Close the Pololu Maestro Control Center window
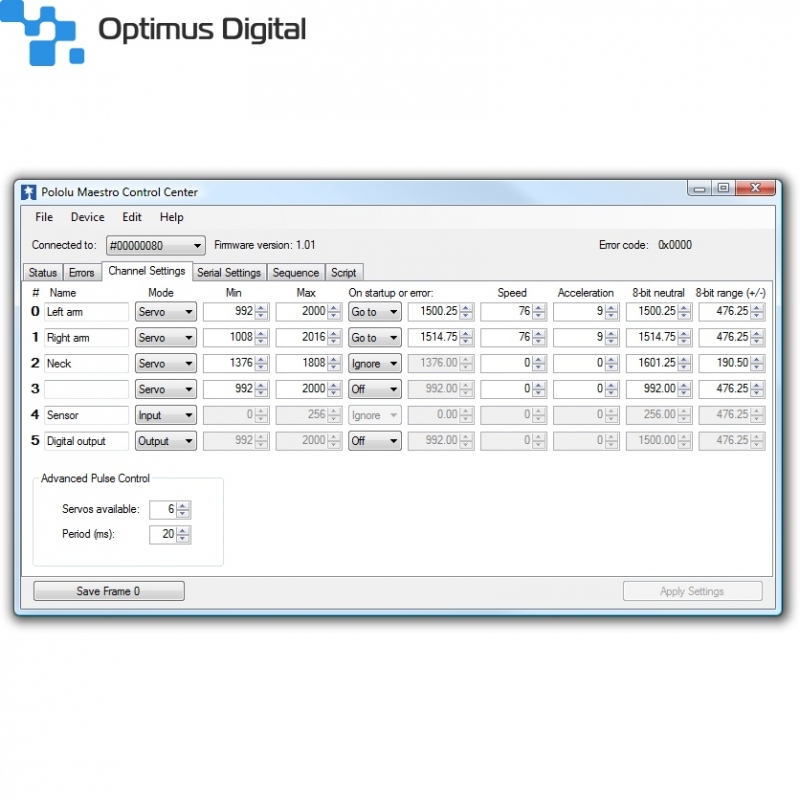 pos(756,188)
